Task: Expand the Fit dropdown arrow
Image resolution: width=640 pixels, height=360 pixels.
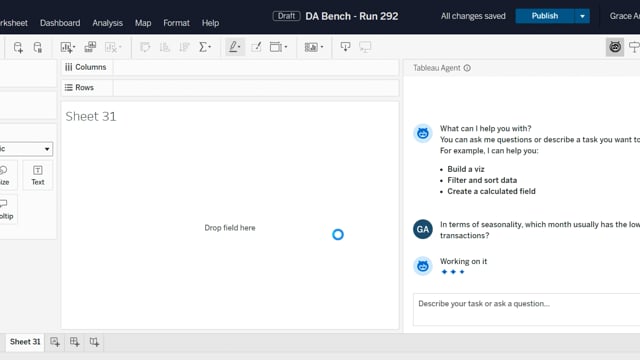Action: click(x=286, y=47)
